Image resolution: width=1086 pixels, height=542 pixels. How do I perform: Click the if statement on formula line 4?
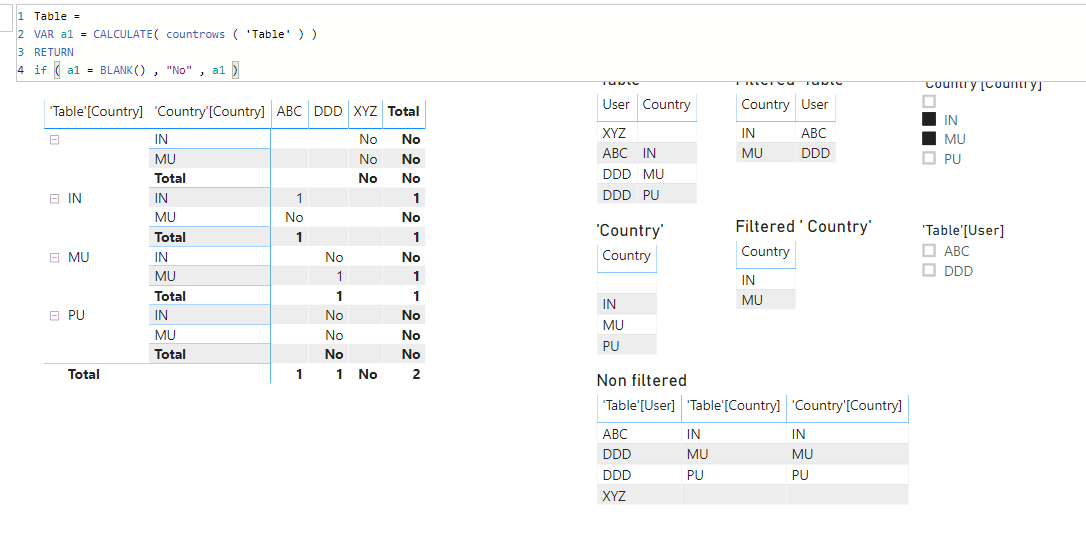[136, 70]
